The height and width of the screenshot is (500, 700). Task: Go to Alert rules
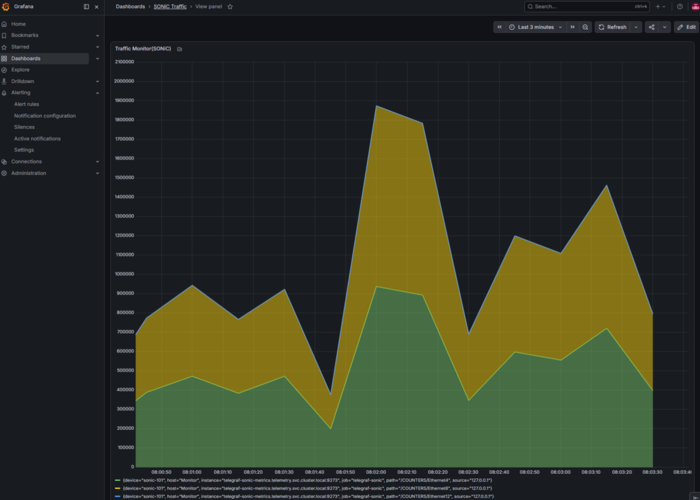coord(26,104)
